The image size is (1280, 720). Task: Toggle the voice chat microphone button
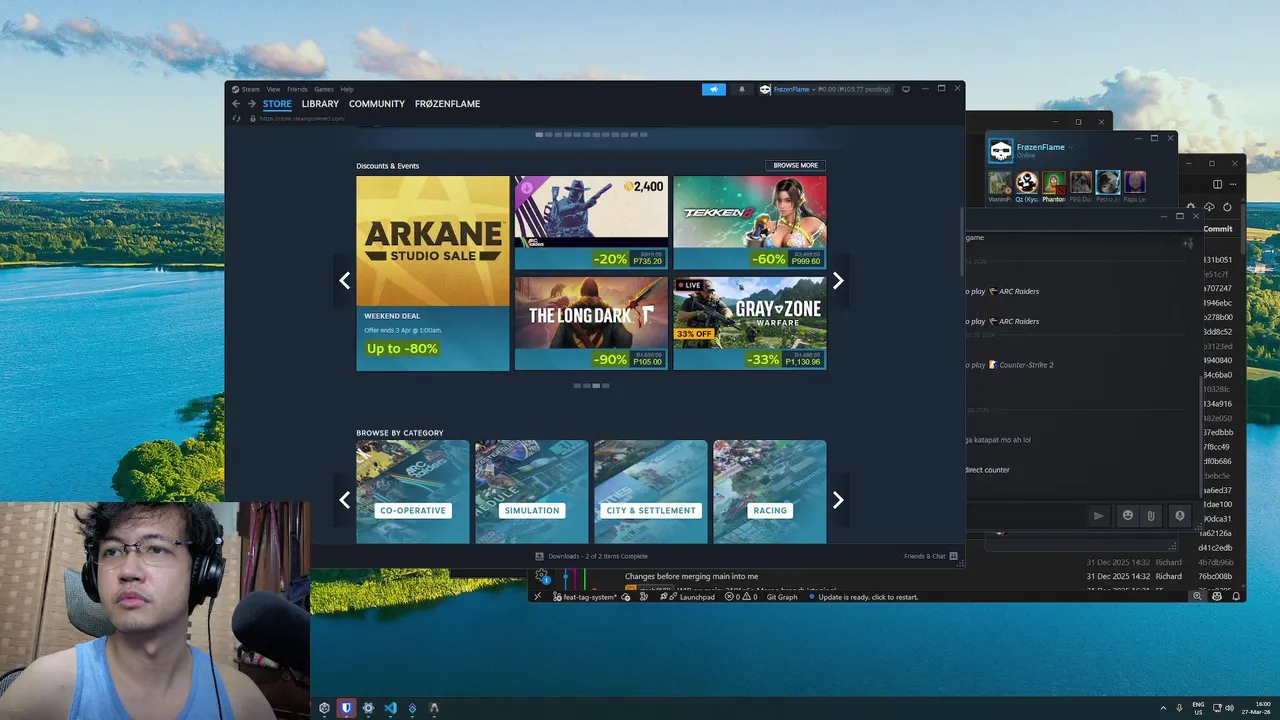[x=1180, y=515]
